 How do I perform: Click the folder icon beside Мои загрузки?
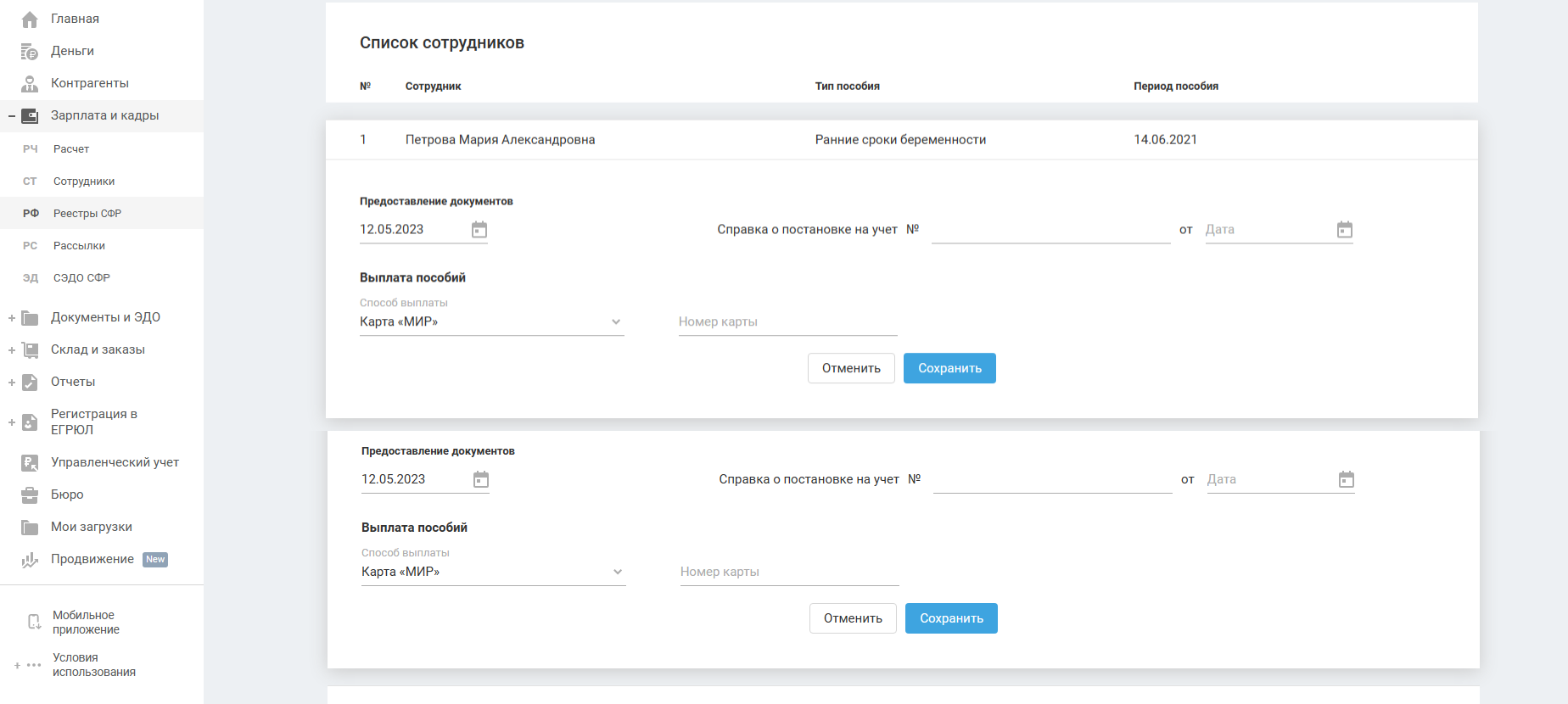click(x=30, y=528)
